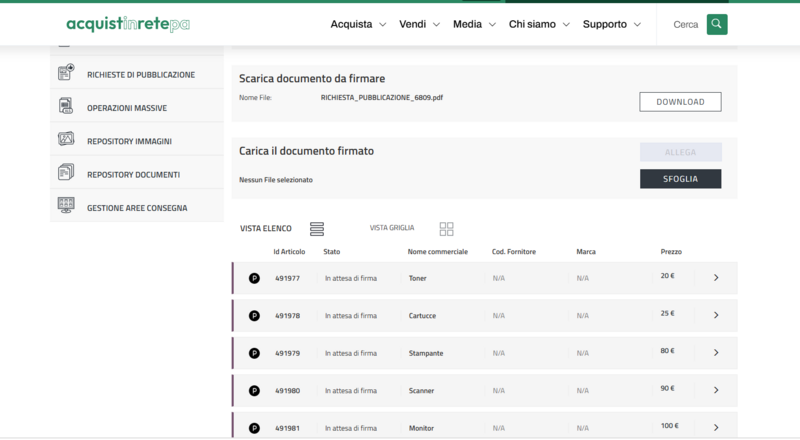Expand the Vendi menu chevron
Image resolution: width=800 pixels, height=440 pixels.
tap(436, 25)
